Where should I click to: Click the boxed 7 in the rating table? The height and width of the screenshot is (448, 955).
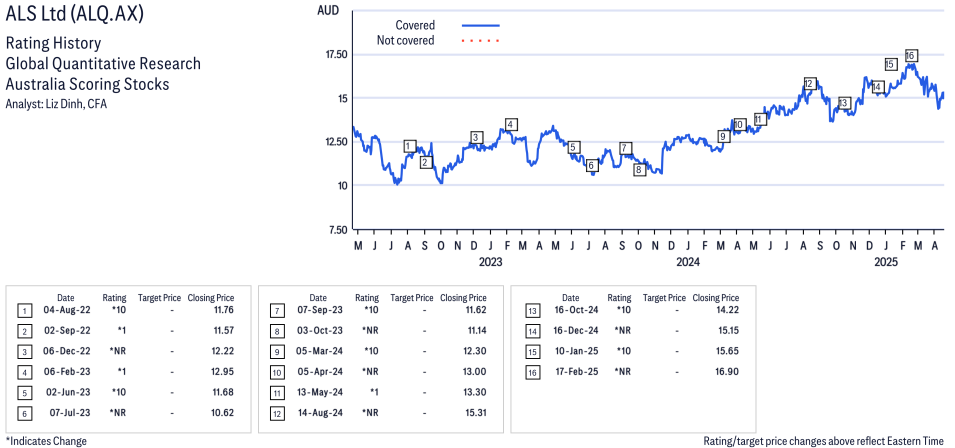(277, 311)
